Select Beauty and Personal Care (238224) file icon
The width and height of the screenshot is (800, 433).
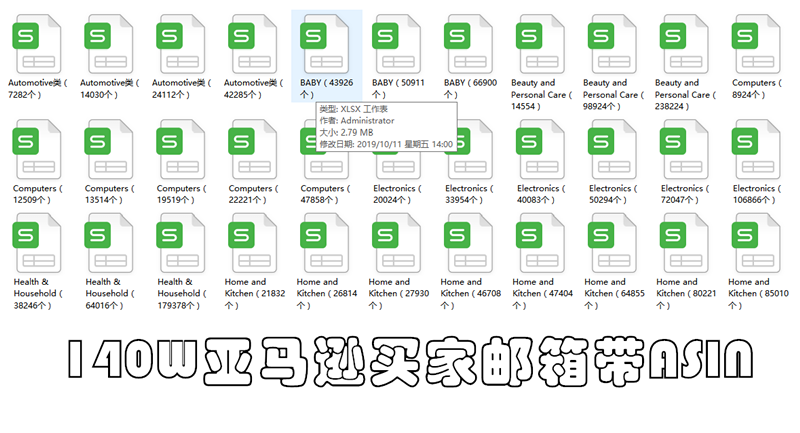(685, 44)
